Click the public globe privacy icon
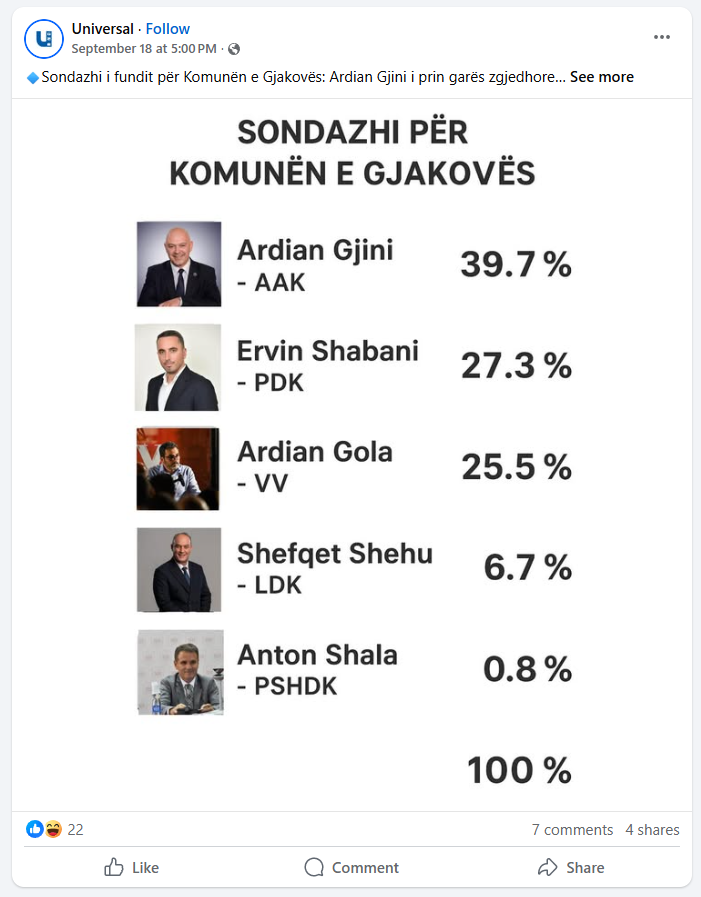The height and width of the screenshot is (897, 701). [x=234, y=49]
